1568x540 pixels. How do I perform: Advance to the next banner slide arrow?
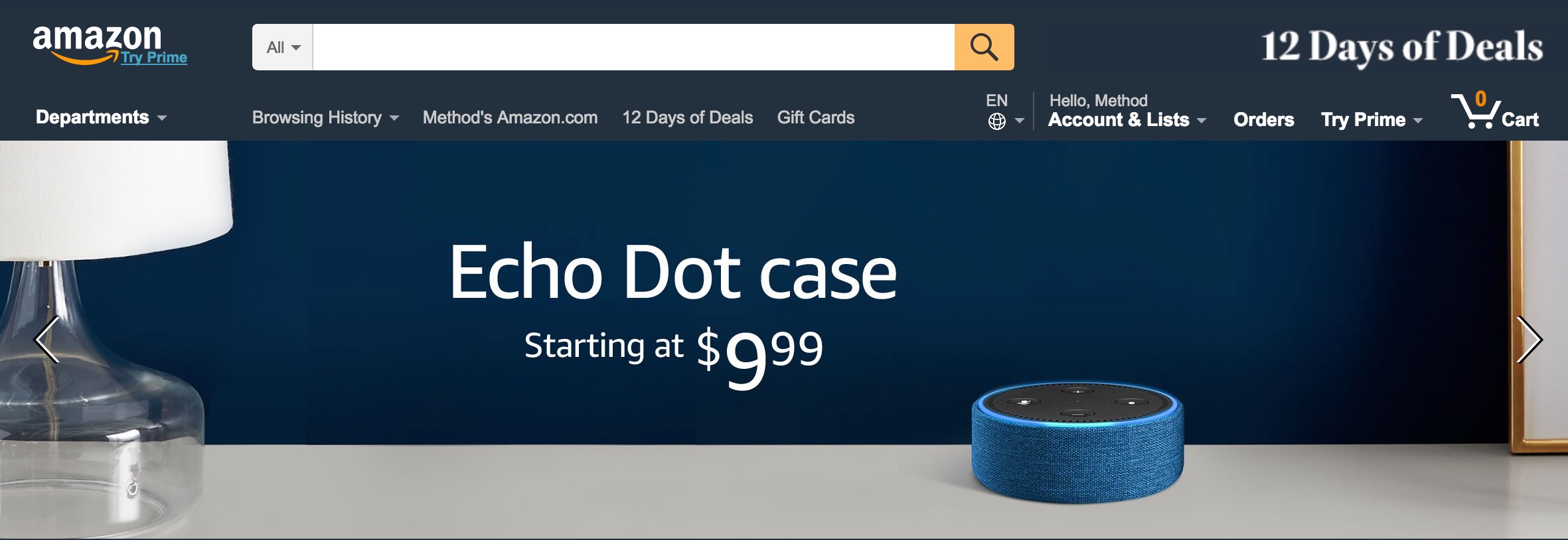pyautogui.click(x=1529, y=339)
